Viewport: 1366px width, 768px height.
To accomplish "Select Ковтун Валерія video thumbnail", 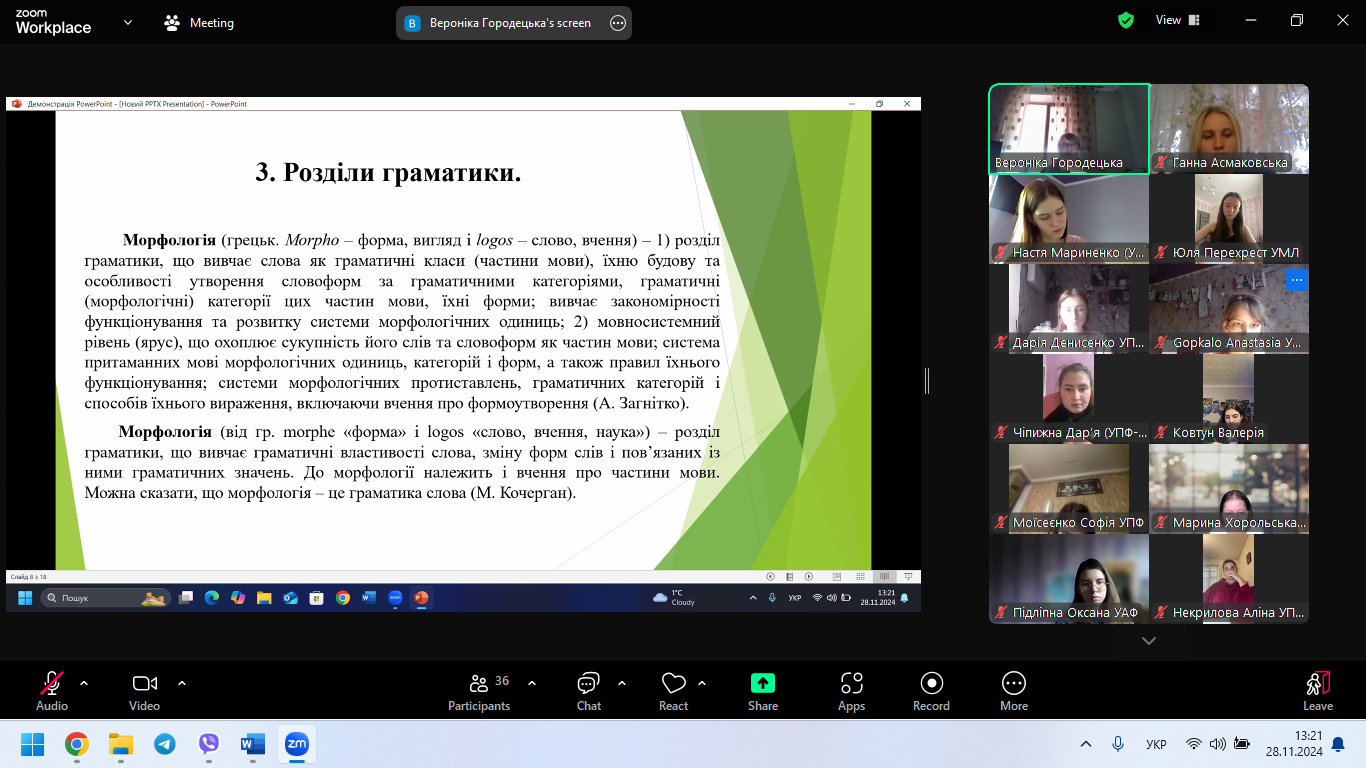I will pos(1229,399).
